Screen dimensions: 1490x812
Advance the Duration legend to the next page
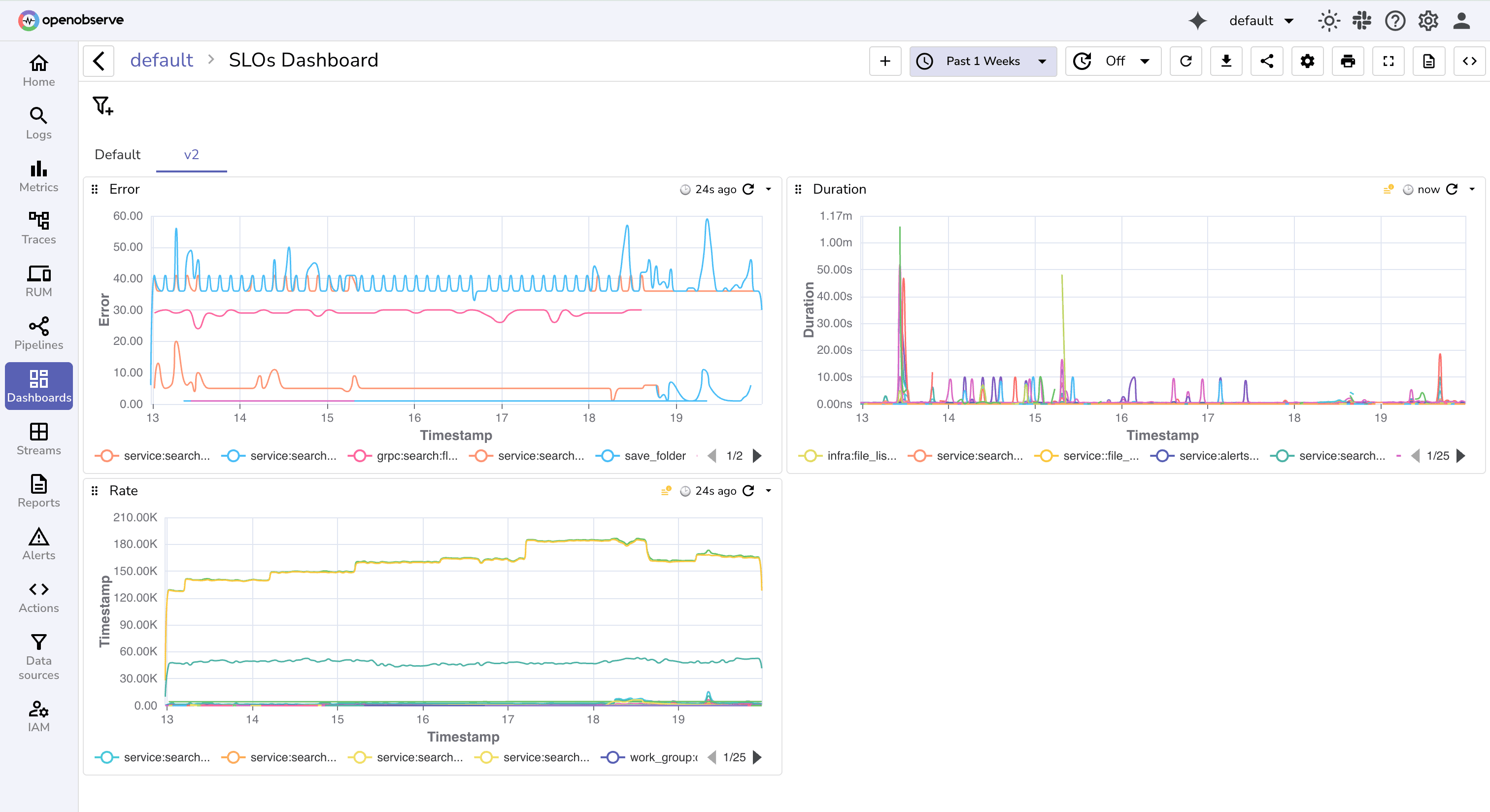pyautogui.click(x=1462, y=455)
